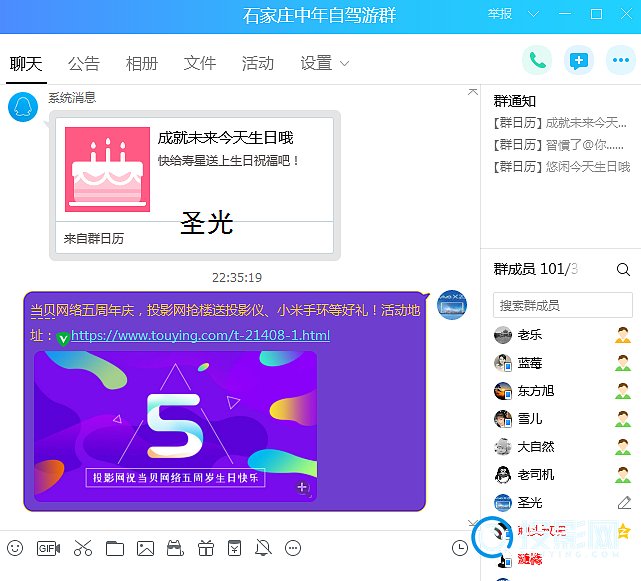Select member 老司机
This screenshot has height=581, width=641.
536,475
